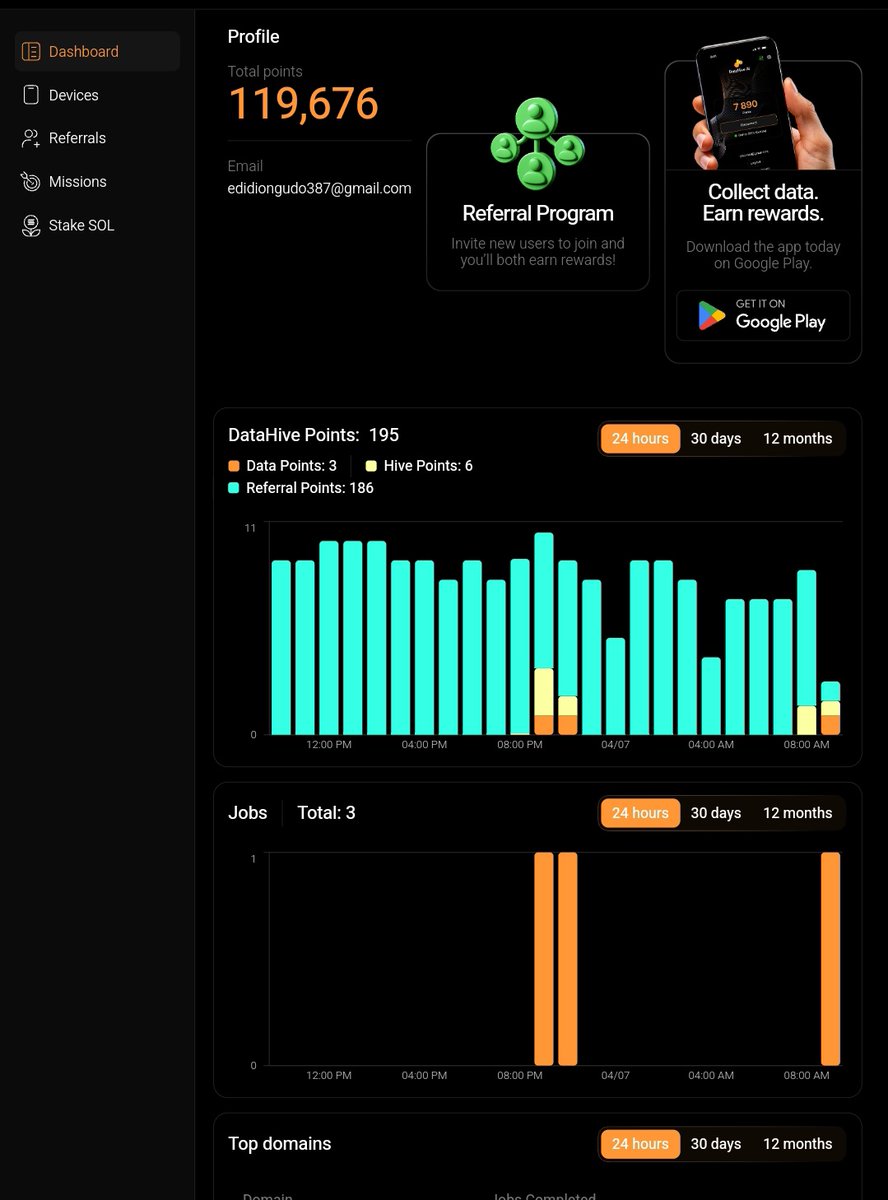Select 24 hours on the Jobs chart
This screenshot has height=1200, width=888.
point(640,813)
